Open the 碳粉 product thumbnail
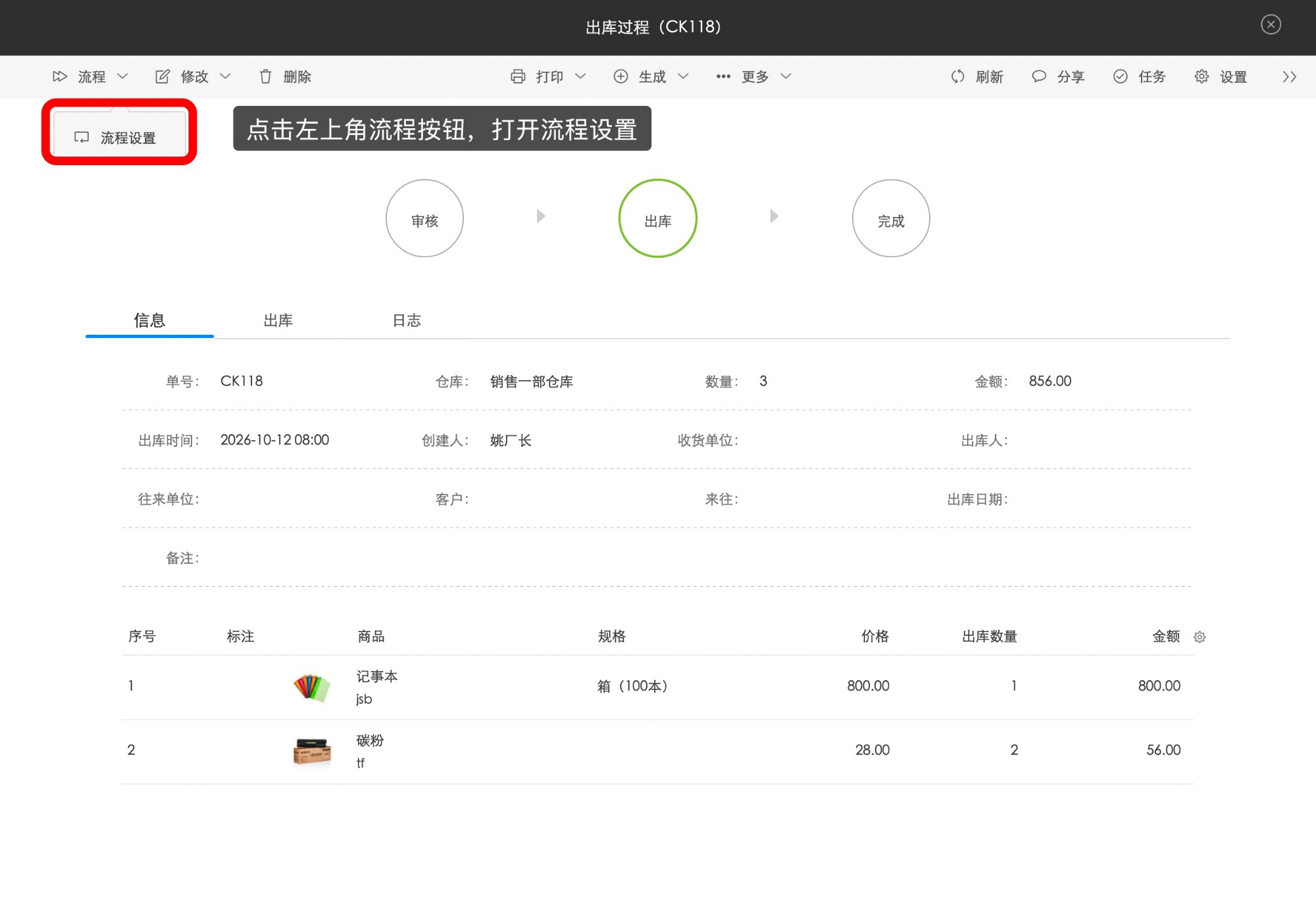 [312, 751]
